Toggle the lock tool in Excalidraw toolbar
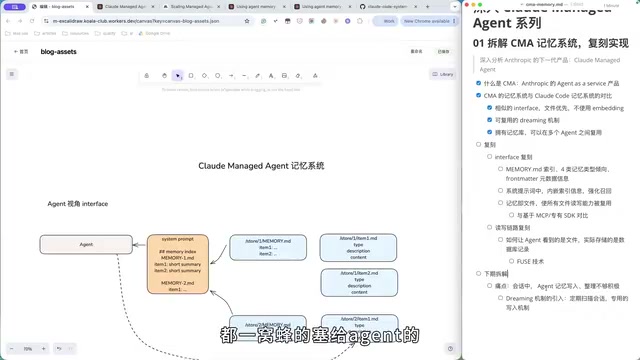 click(147, 76)
